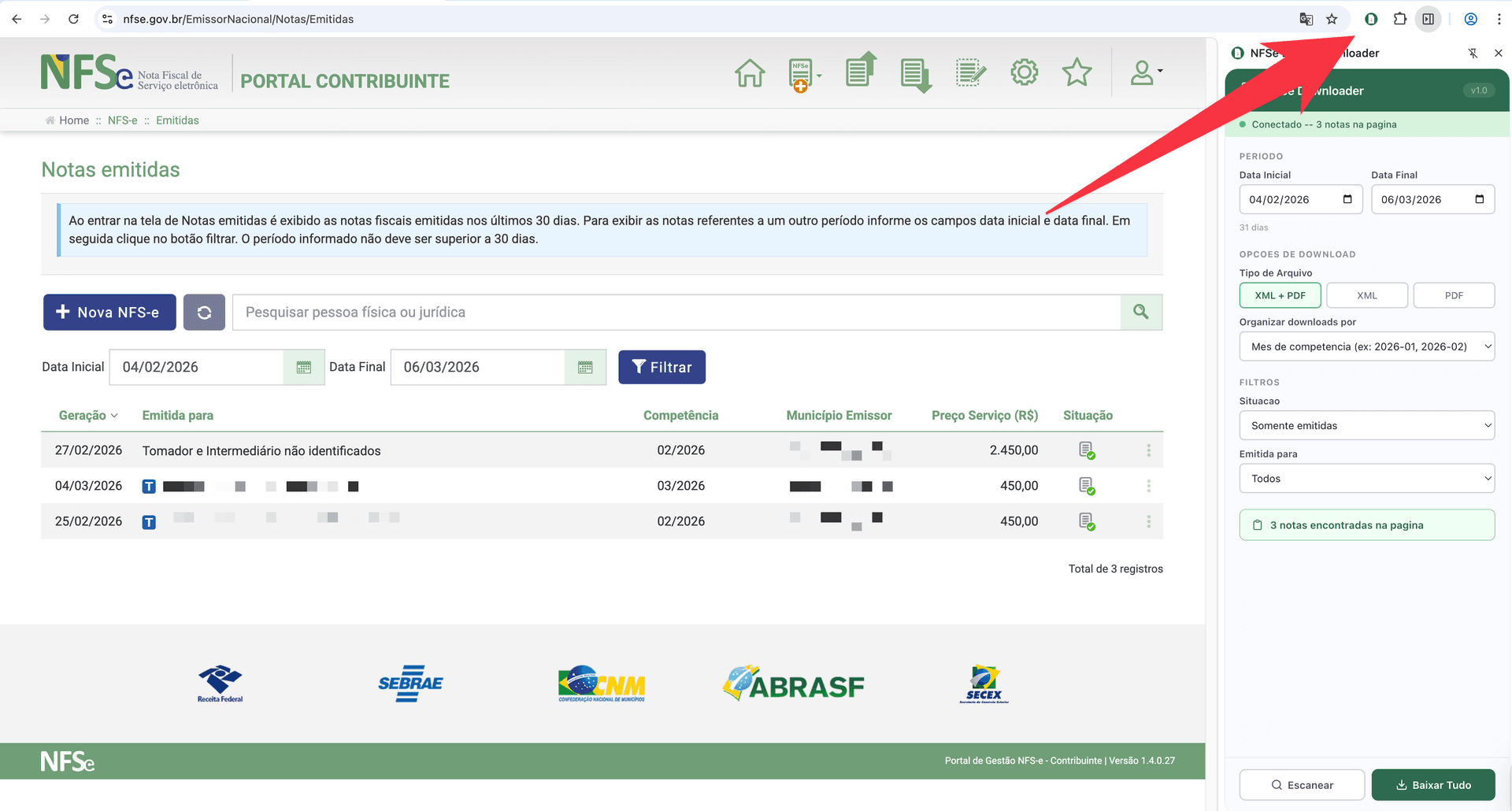Select the XML only file type option
This screenshot has height=811, width=1512.
pos(1366,295)
